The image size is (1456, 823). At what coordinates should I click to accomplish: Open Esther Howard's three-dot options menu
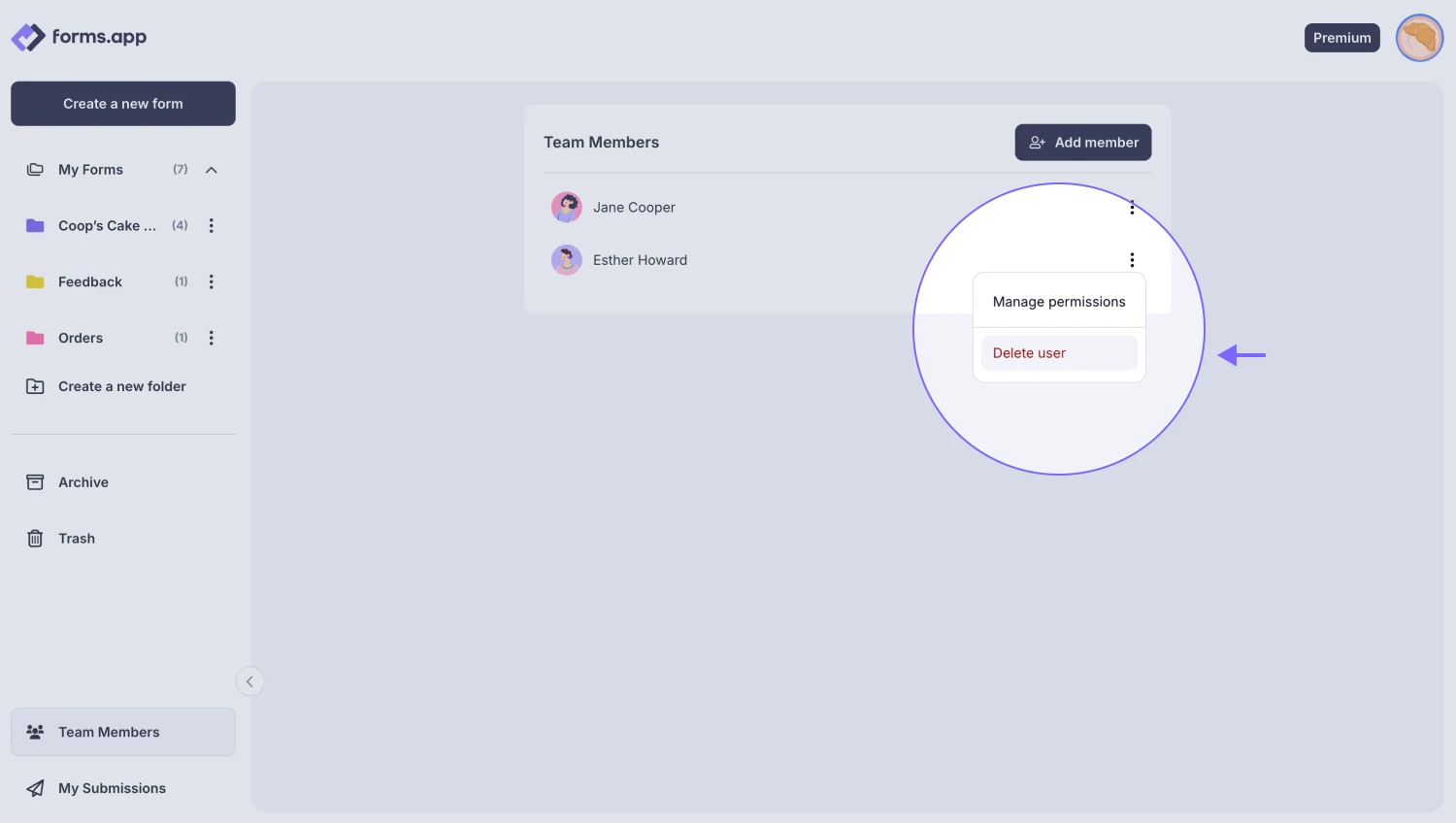pos(1131,259)
